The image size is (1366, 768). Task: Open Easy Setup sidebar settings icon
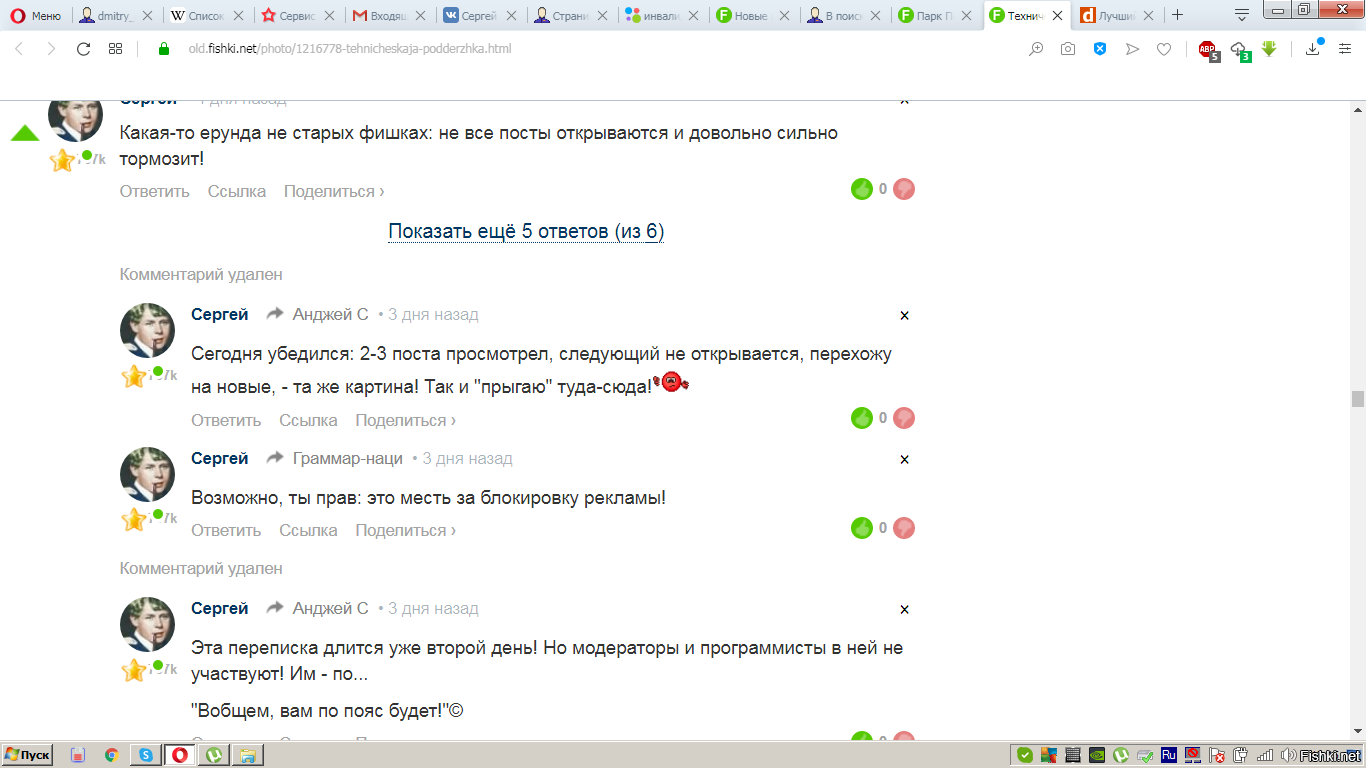click(1345, 49)
